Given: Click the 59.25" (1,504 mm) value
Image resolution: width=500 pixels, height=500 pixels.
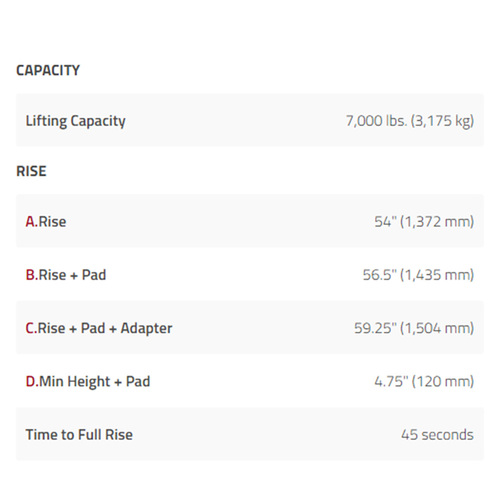Looking at the screenshot, I should [x=414, y=328].
